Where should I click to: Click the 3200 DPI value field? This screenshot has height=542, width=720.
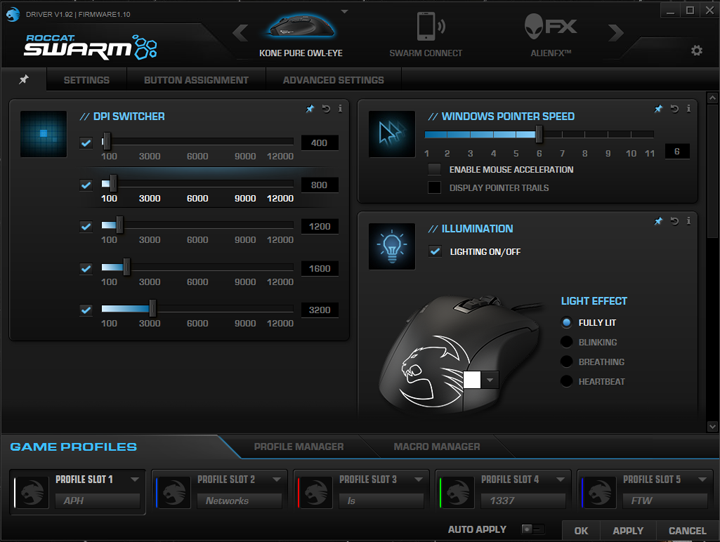tap(319, 310)
